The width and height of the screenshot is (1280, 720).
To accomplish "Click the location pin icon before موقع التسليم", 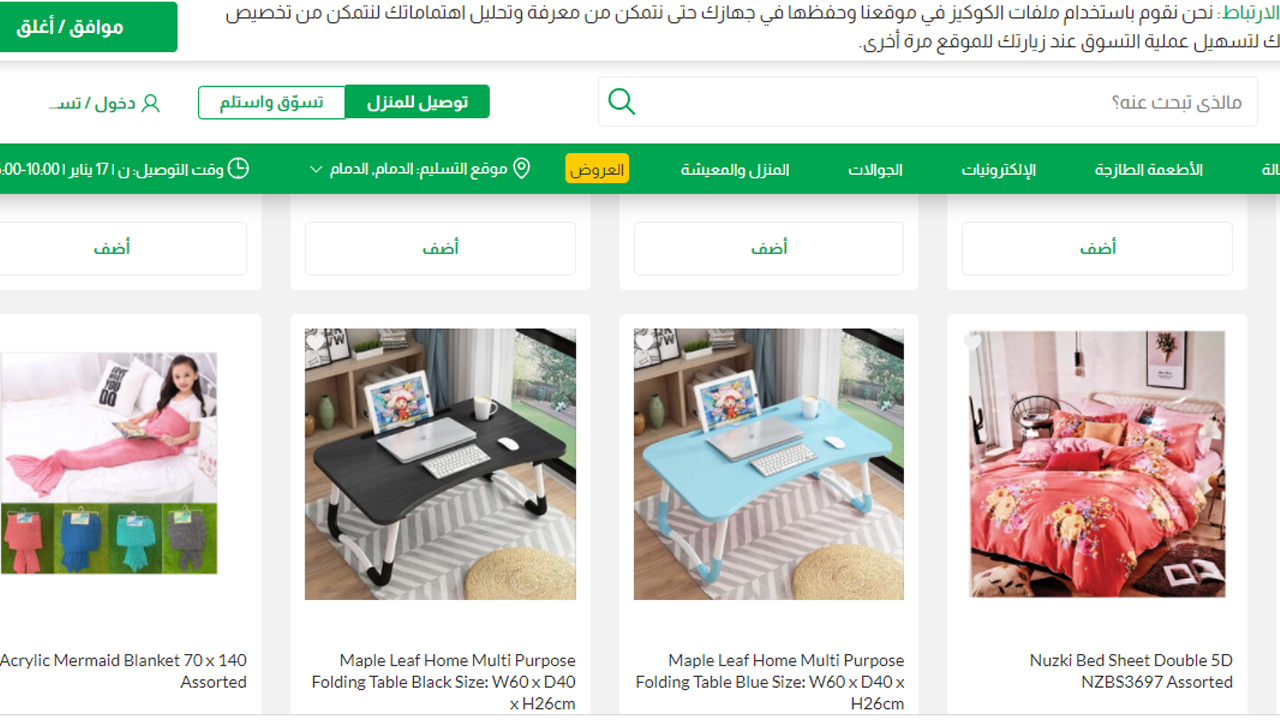I will click(x=521, y=168).
